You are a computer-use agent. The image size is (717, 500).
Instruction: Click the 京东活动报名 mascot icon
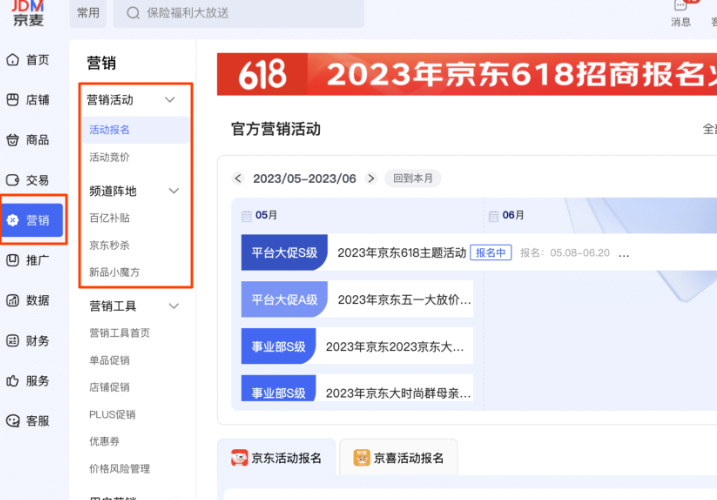(x=239, y=457)
